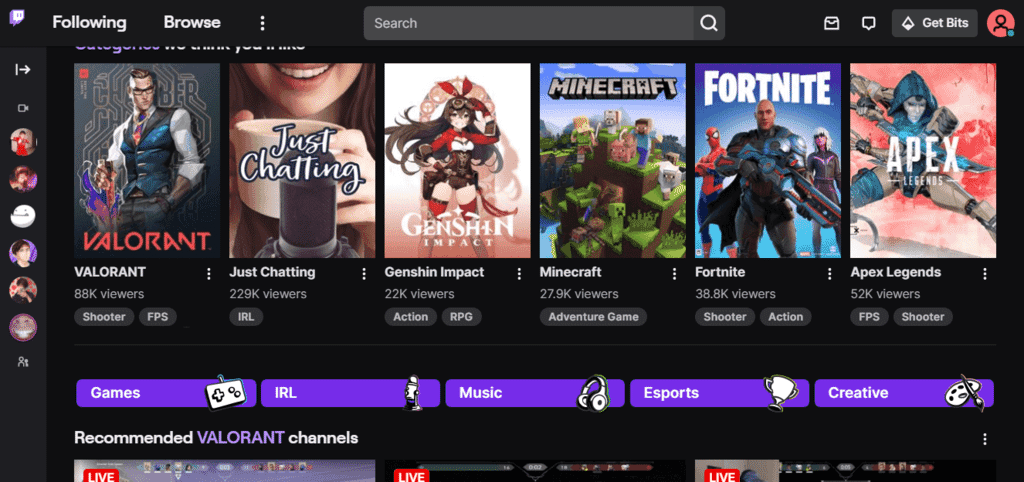Open the Minecraft category cover art
The height and width of the screenshot is (482, 1024).
coord(613,161)
